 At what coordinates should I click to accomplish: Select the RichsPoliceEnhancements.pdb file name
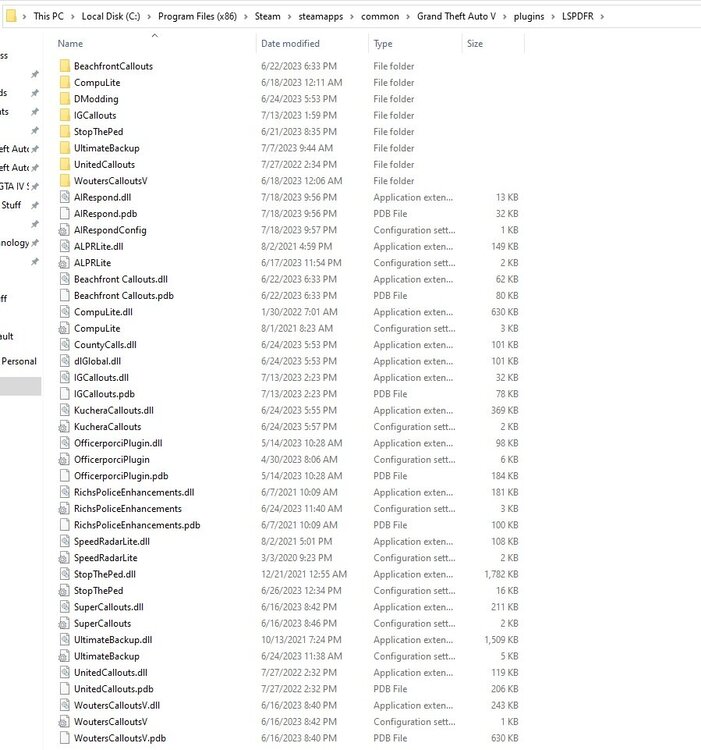(x=137, y=525)
